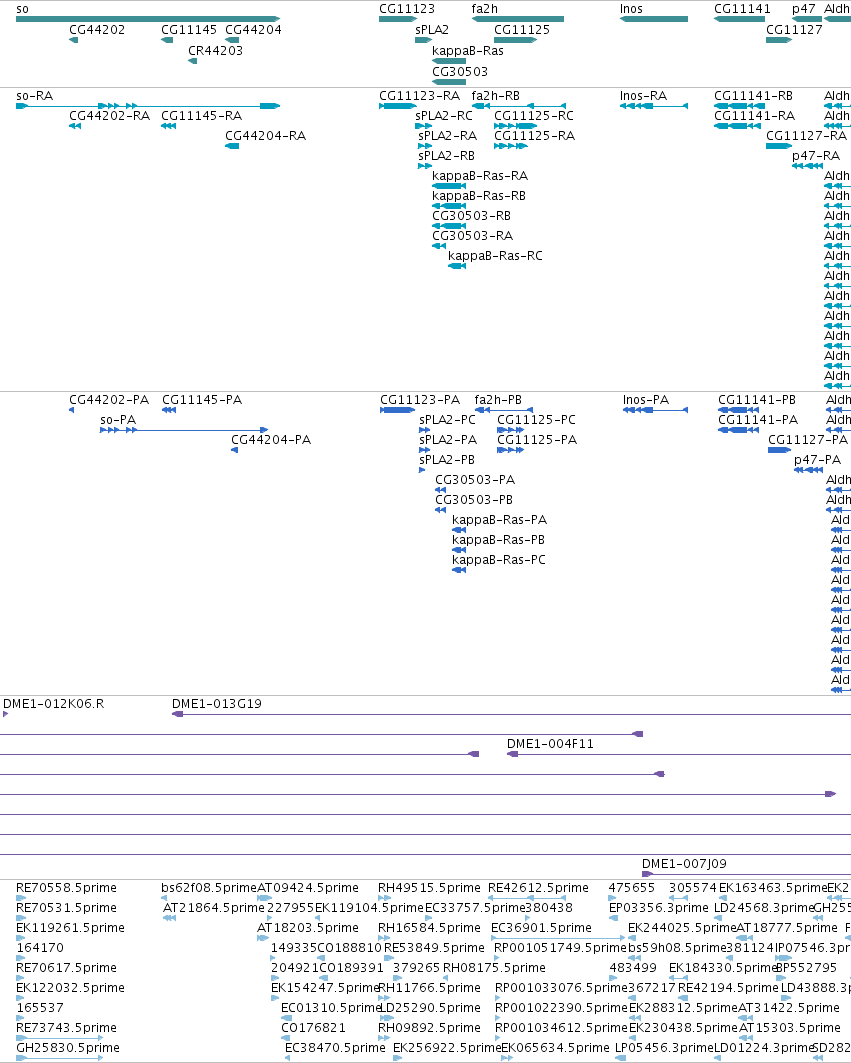Click the kappaB-Ras-PB protein label
This screenshot has width=851, height=1063.
(498, 540)
